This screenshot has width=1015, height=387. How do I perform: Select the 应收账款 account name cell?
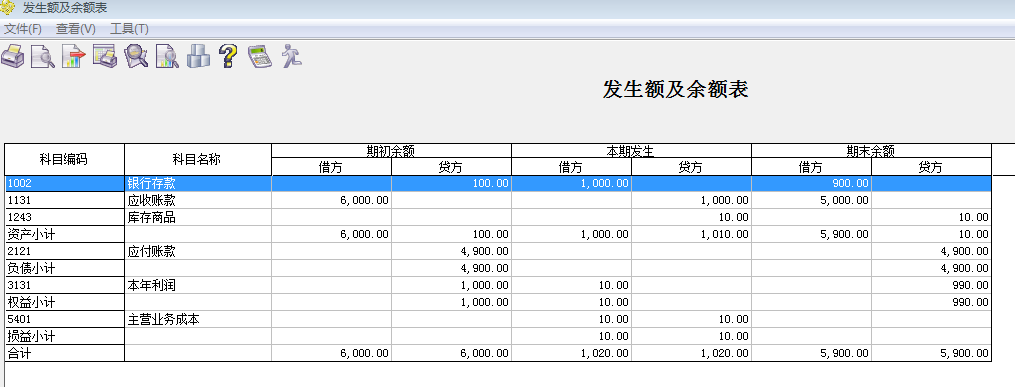click(197, 201)
